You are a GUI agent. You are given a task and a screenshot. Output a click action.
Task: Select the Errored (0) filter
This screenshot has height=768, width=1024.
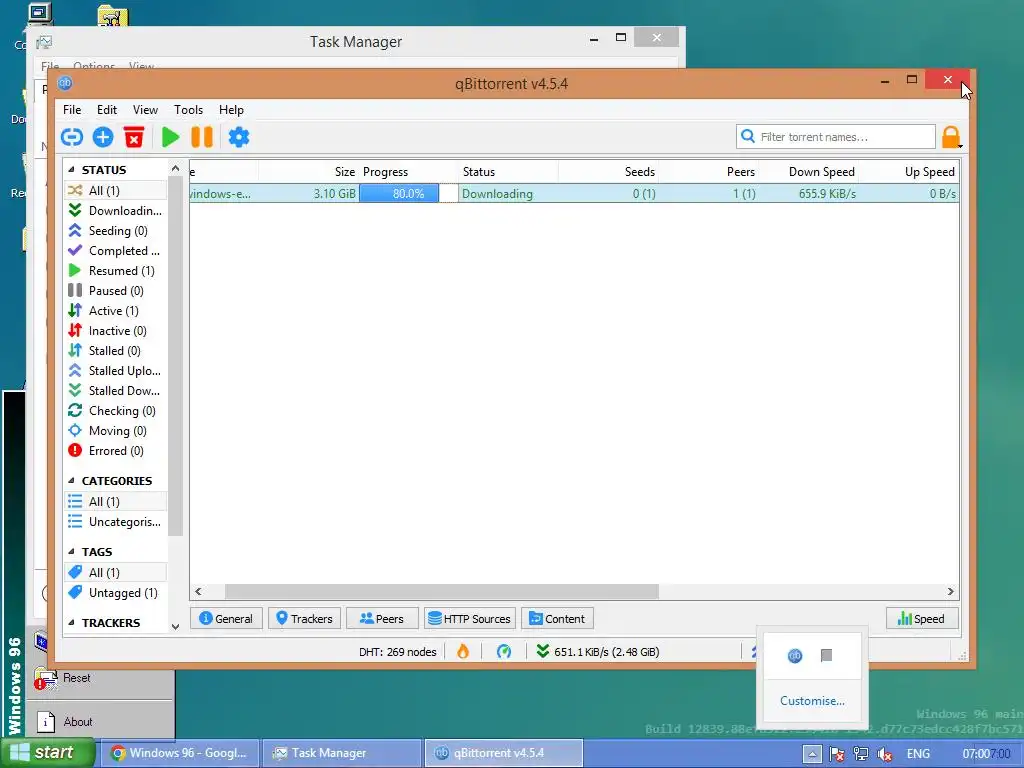116,451
